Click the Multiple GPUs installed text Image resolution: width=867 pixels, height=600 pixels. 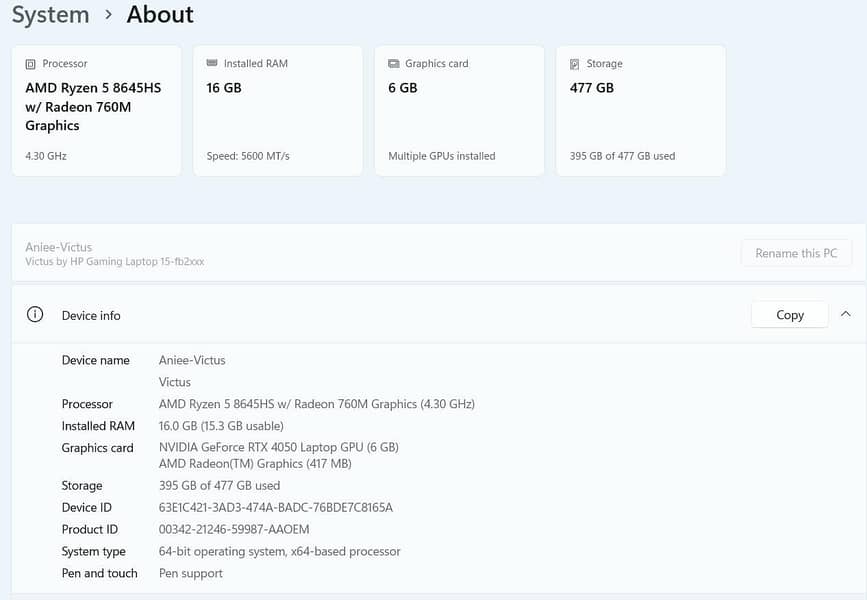click(x=442, y=156)
